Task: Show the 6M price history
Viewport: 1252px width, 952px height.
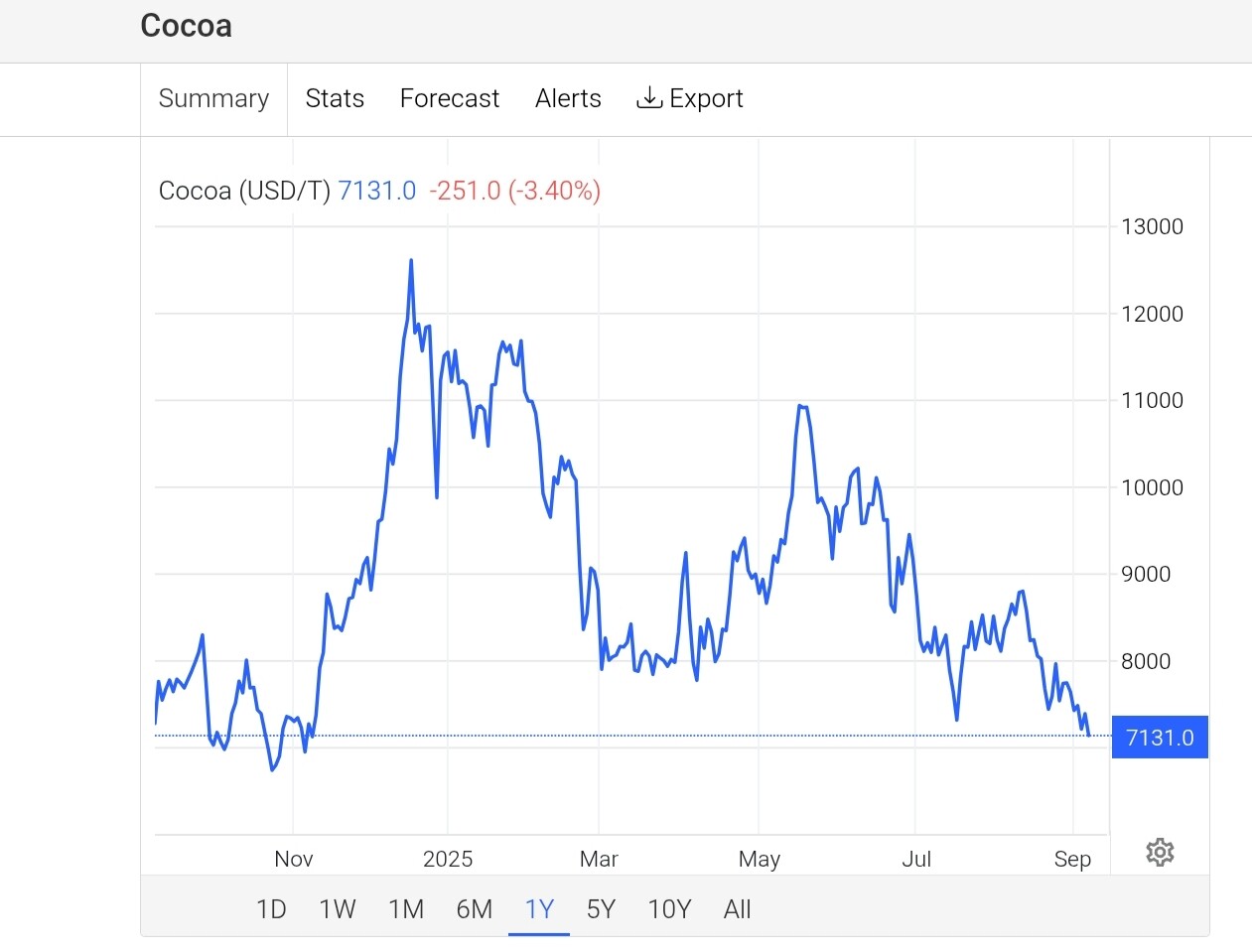Action: 475,909
